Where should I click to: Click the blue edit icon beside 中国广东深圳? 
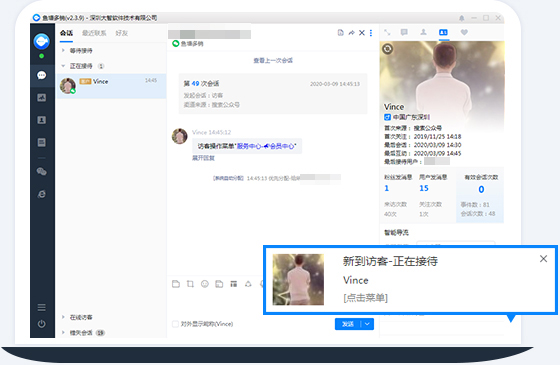pos(387,117)
